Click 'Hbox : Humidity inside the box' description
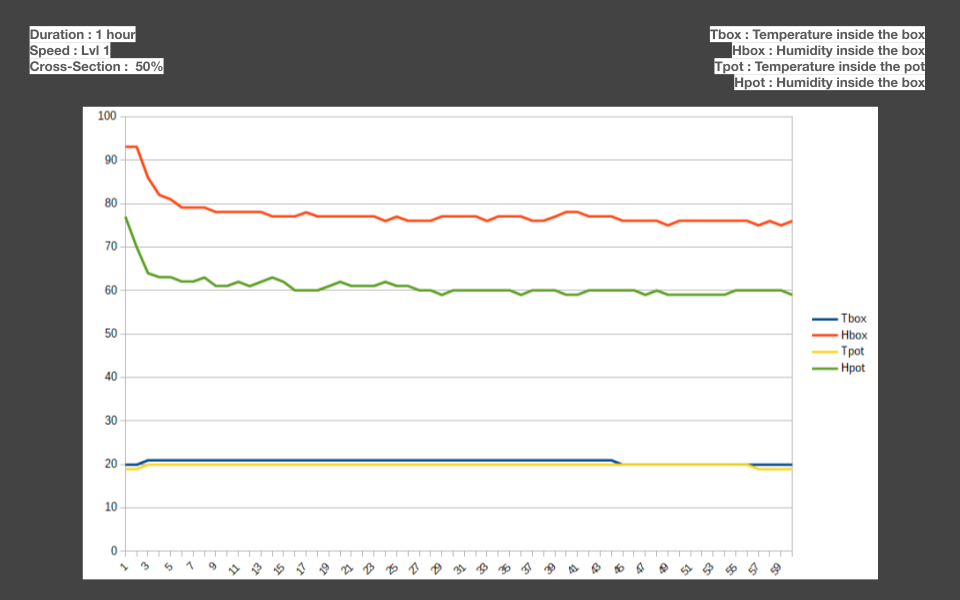Viewport: 960px width, 600px height. (x=828, y=51)
